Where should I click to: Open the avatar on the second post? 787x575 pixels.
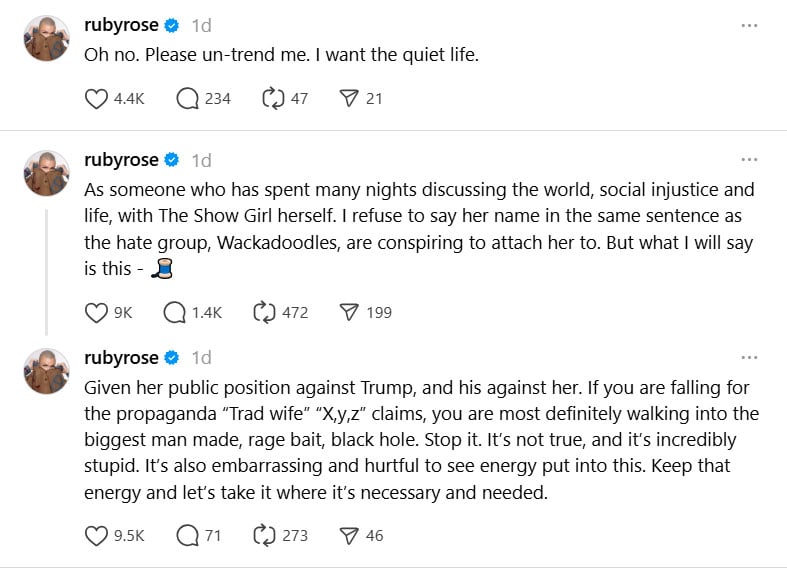click(46, 174)
